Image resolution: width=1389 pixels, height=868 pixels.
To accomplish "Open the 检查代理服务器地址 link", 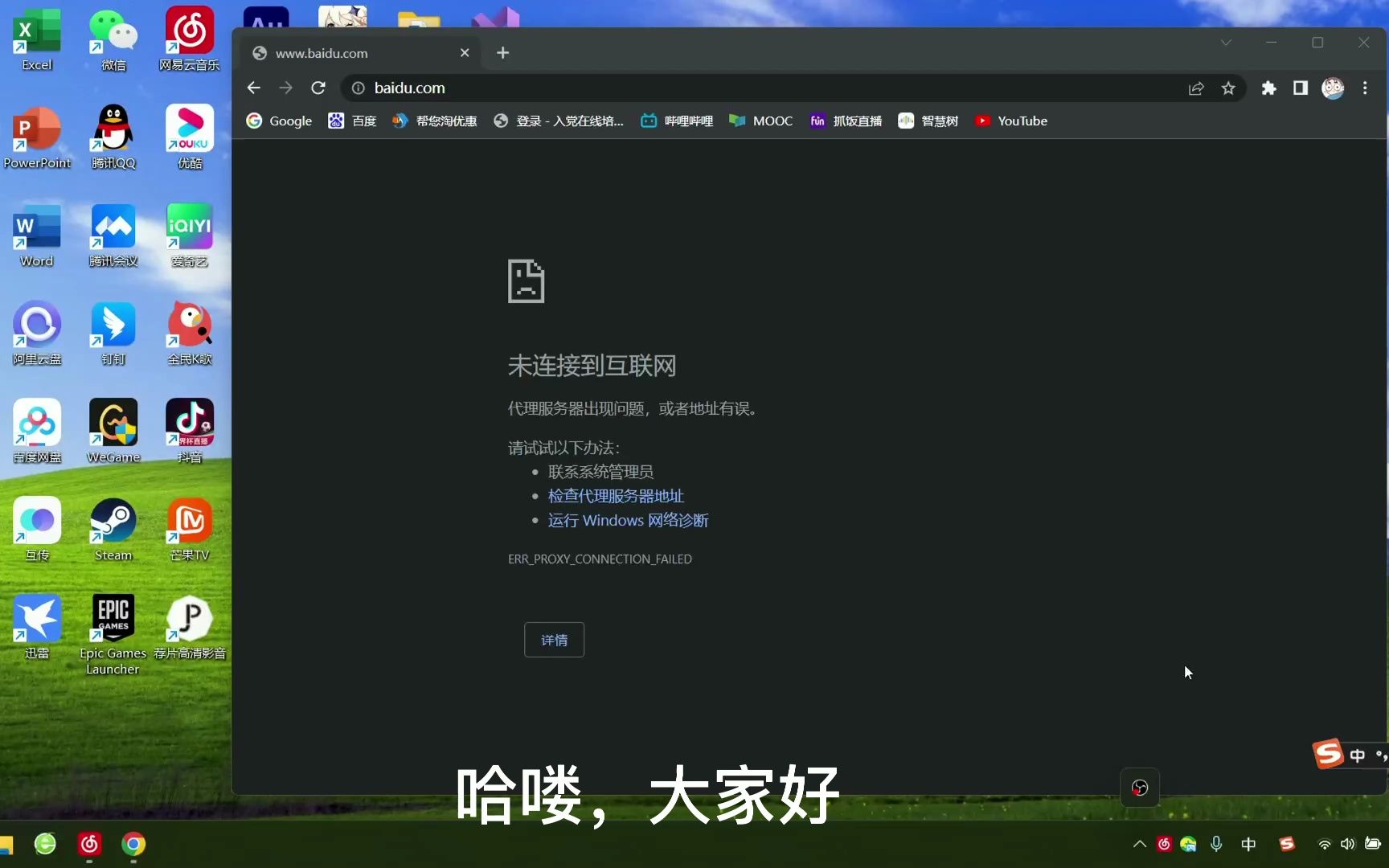I will click(615, 496).
